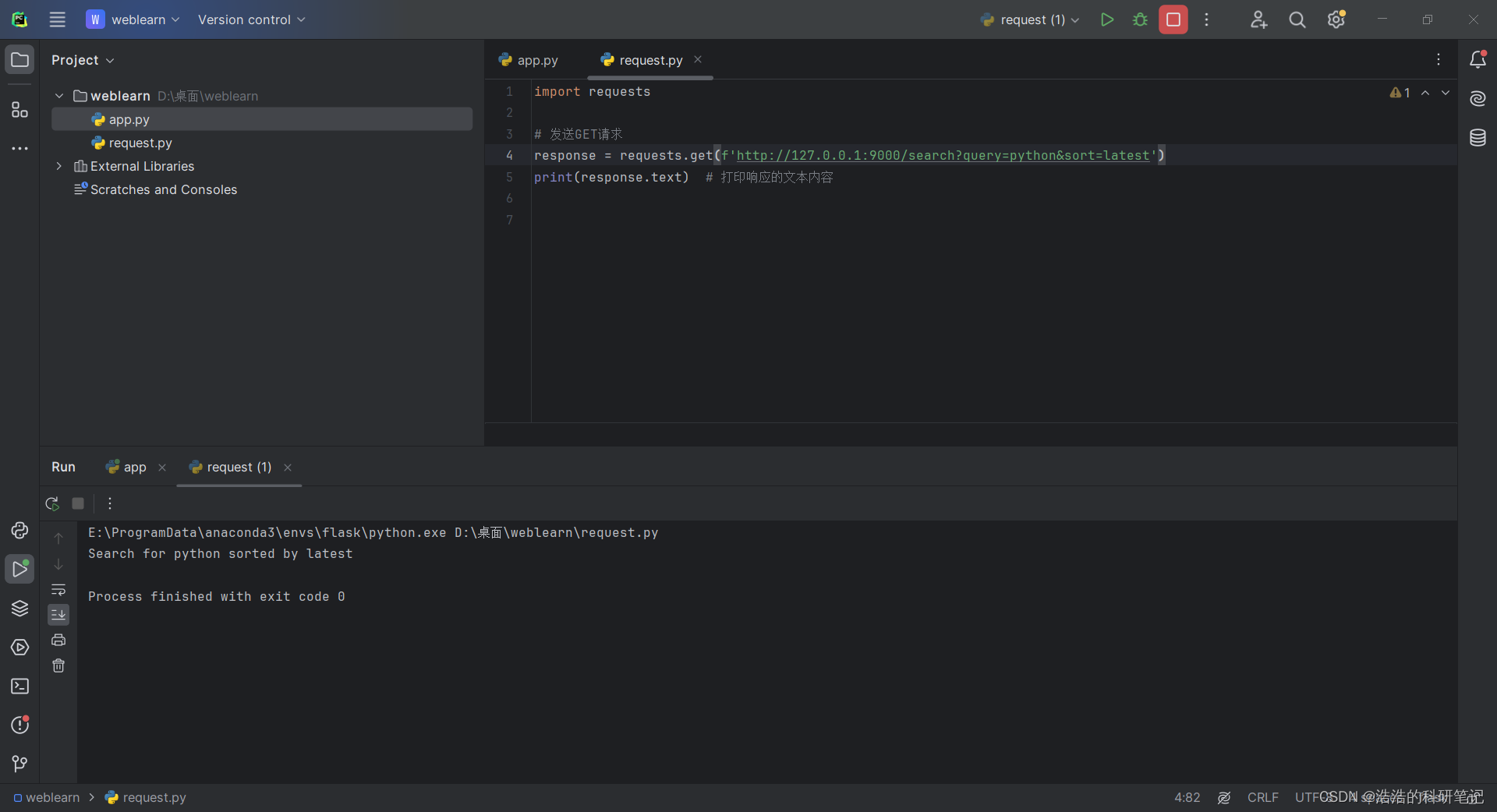Stop the running process with red square
This screenshot has height=812, width=1497.
point(1173,19)
